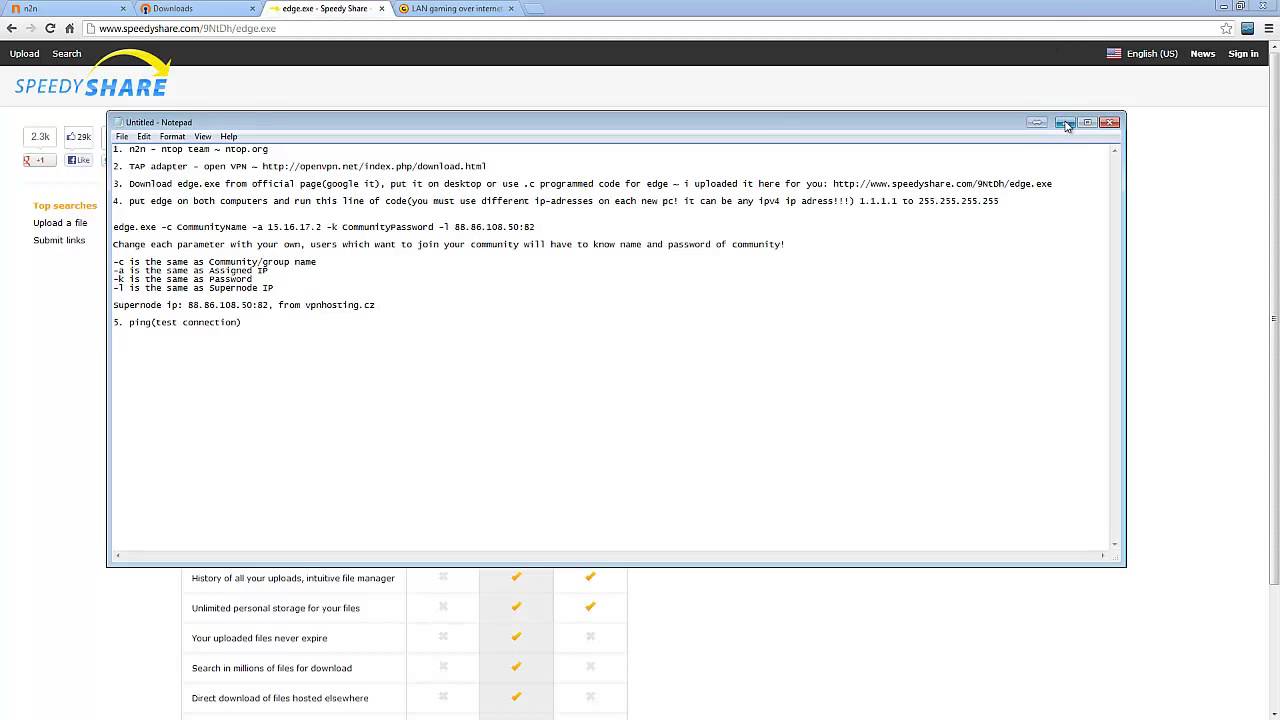The image size is (1280, 720).
Task: Close the edge.exe Speedy Share tab
Action: click(x=381, y=8)
